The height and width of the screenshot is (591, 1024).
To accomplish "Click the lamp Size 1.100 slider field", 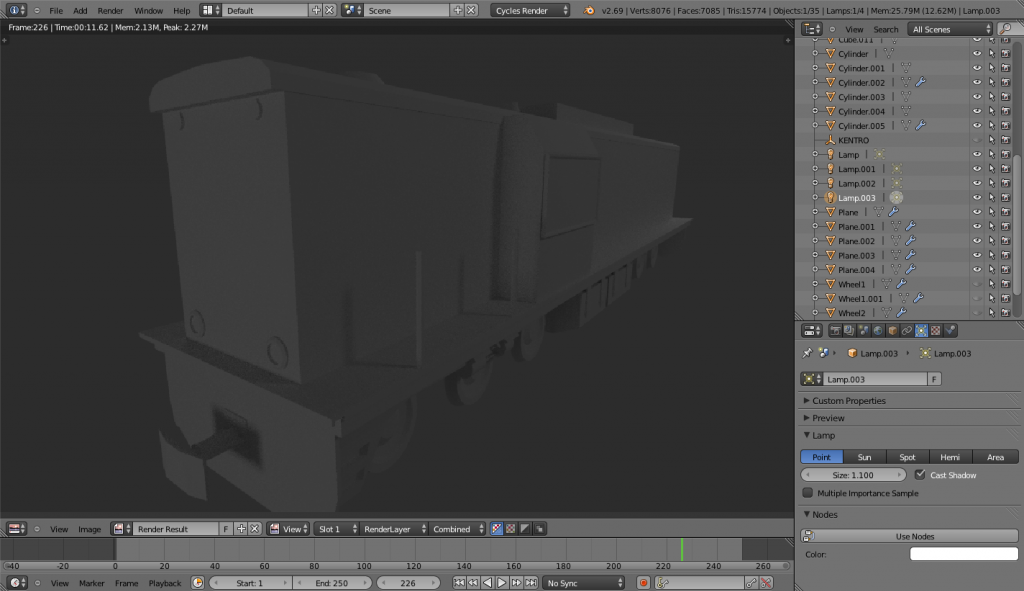I will tap(853, 475).
